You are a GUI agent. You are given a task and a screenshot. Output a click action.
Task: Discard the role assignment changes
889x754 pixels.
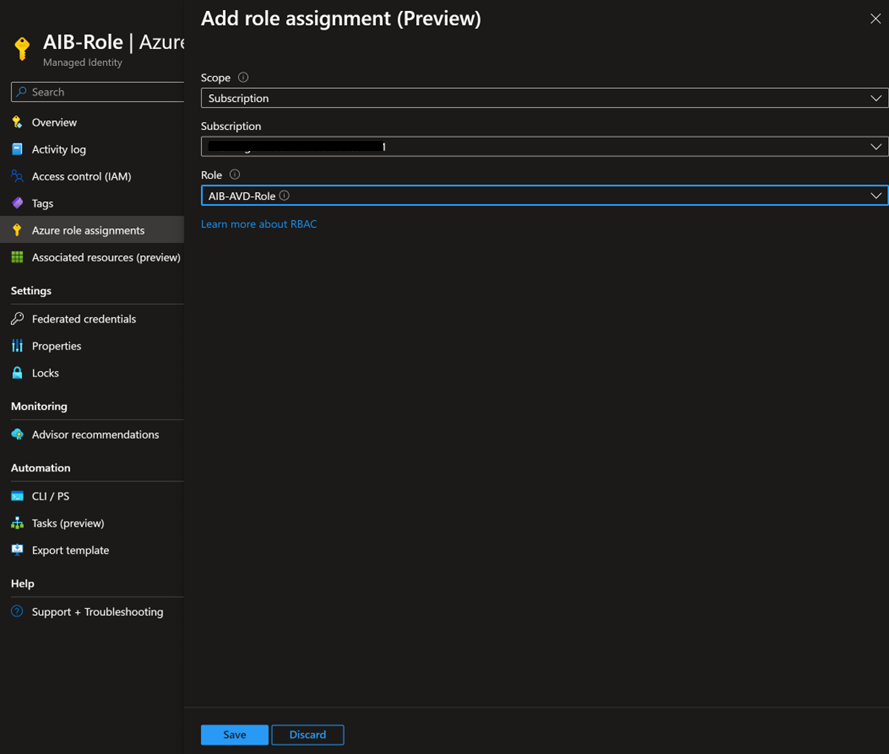[x=308, y=735]
